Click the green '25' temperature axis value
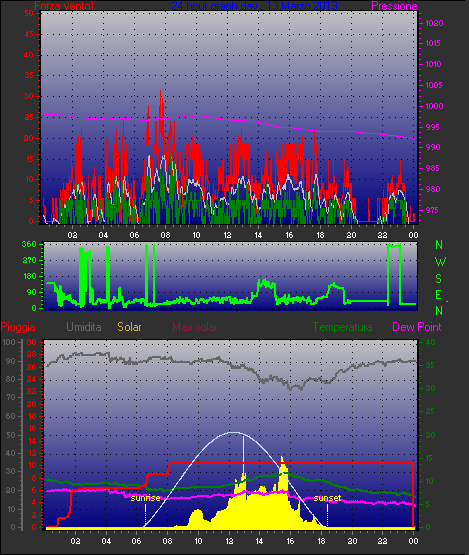469x555 pixels. point(430,411)
